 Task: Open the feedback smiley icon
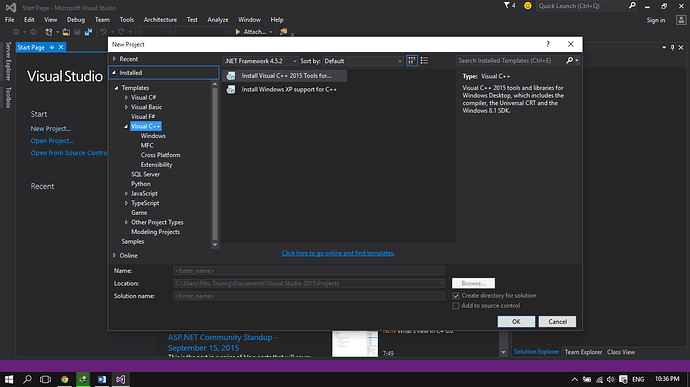click(528, 6)
